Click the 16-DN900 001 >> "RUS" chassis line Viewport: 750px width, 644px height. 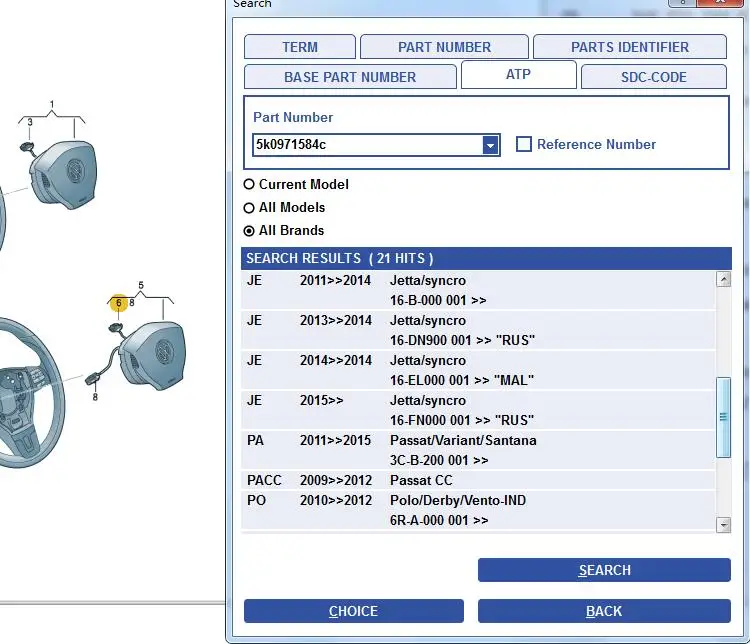(x=462, y=340)
